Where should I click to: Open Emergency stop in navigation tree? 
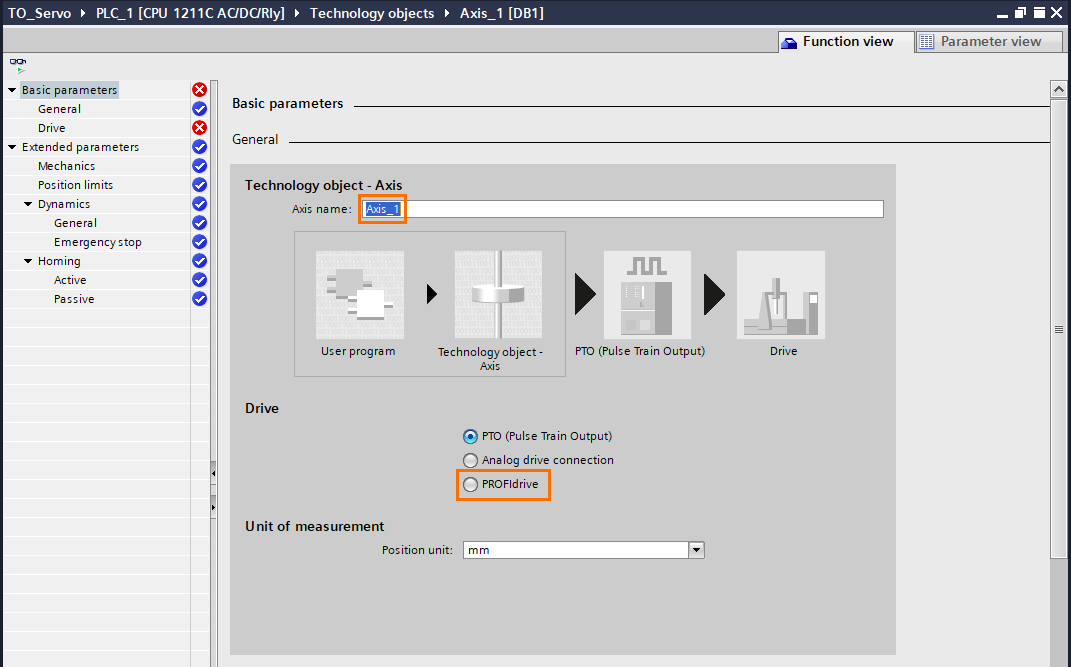(98, 242)
